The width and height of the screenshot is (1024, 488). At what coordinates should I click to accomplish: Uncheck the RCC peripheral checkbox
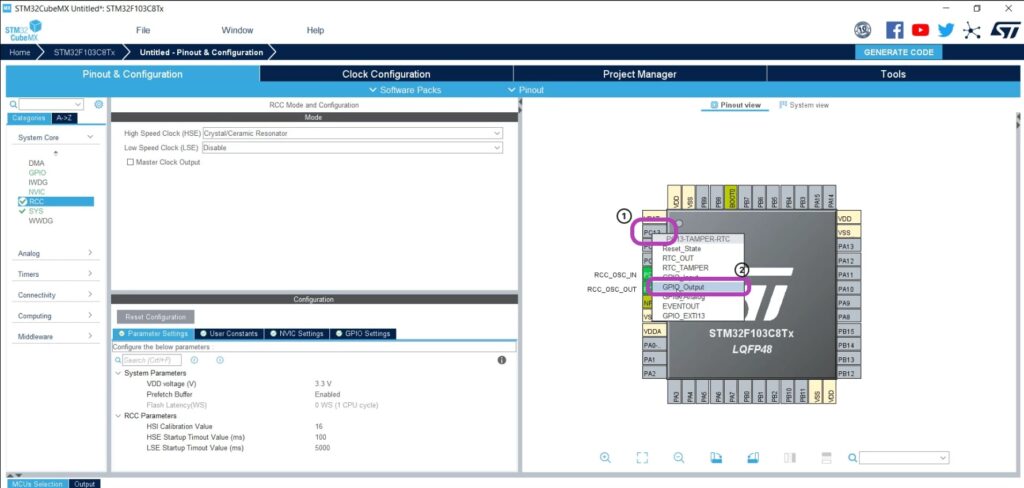tap(23, 202)
